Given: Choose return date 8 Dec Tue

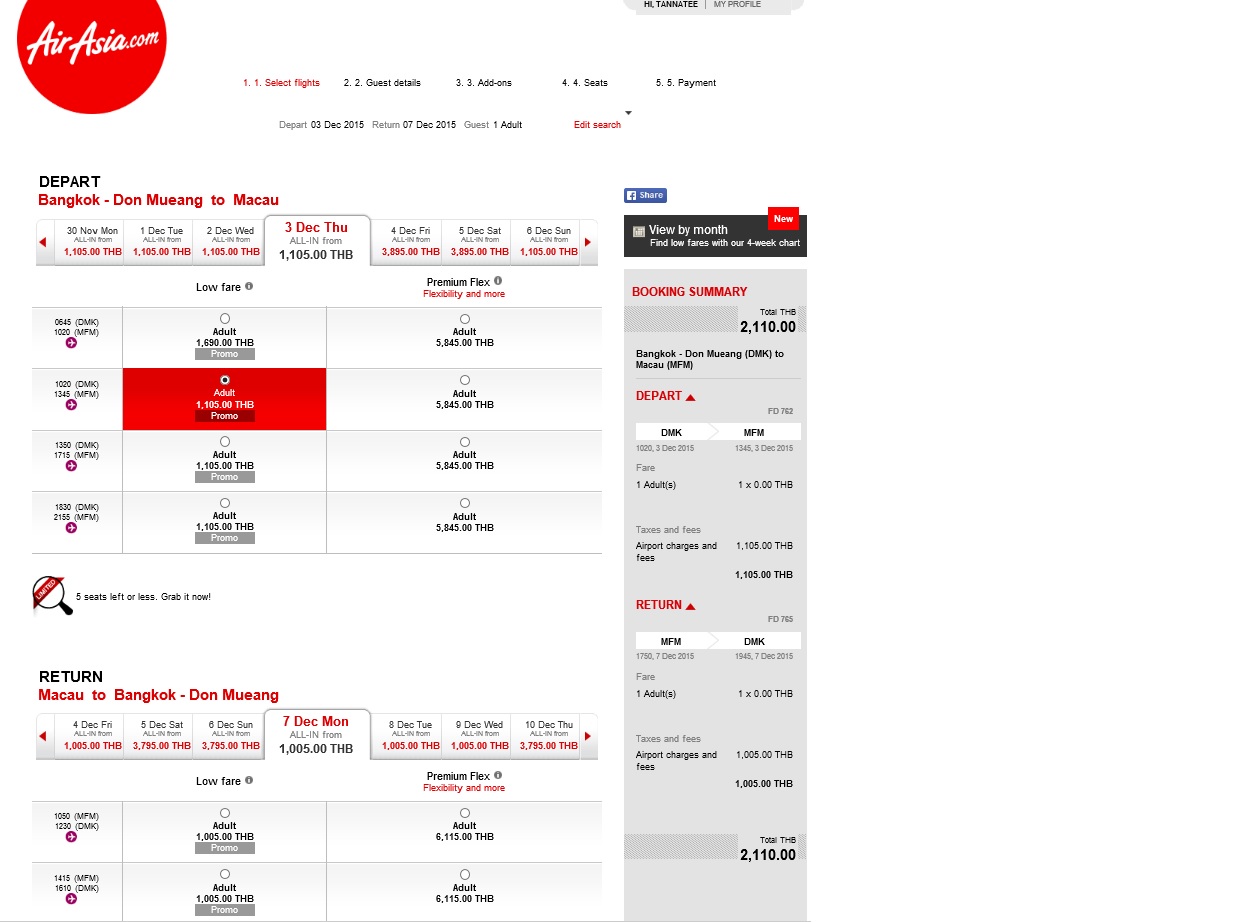Looking at the screenshot, I should click(x=410, y=736).
